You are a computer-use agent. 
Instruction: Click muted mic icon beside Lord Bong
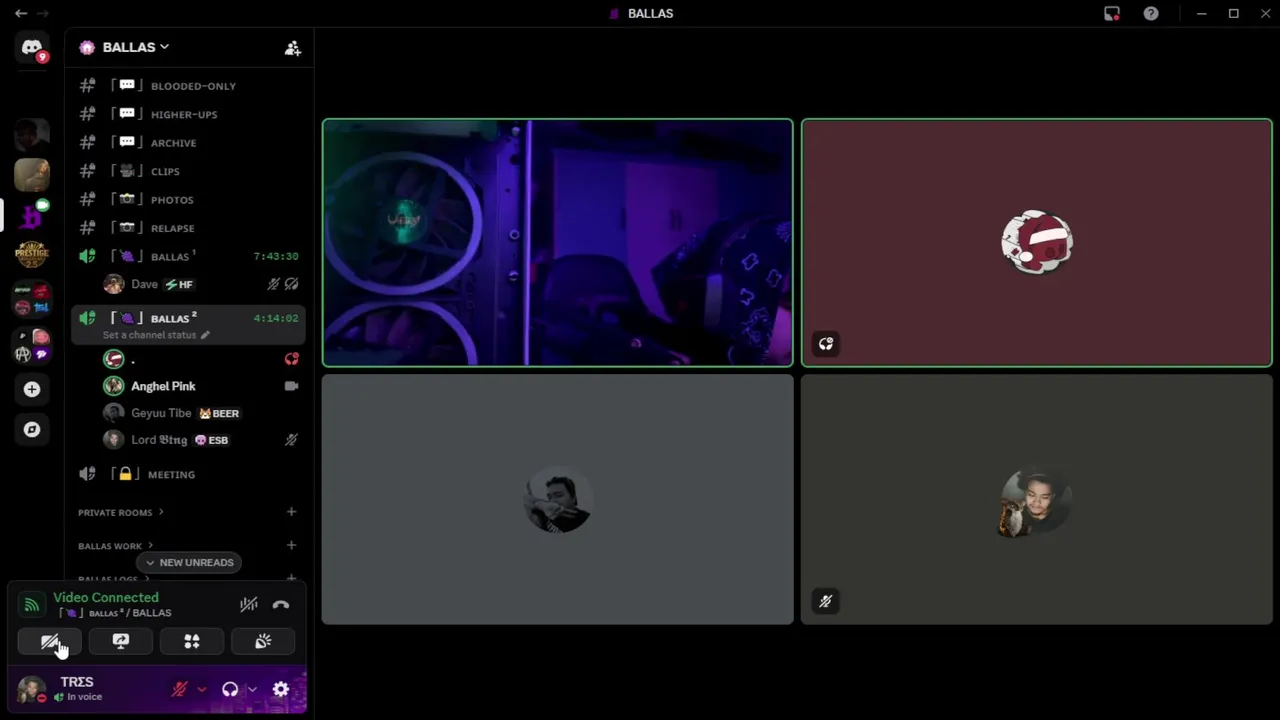(x=291, y=440)
